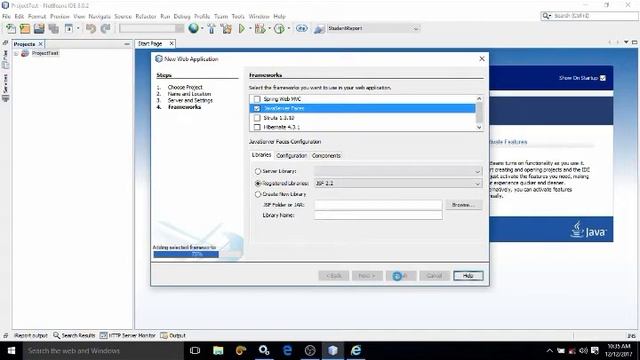The image size is (640, 360).
Task: Click the icon left of StudentReport combo
Action: point(319,29)
